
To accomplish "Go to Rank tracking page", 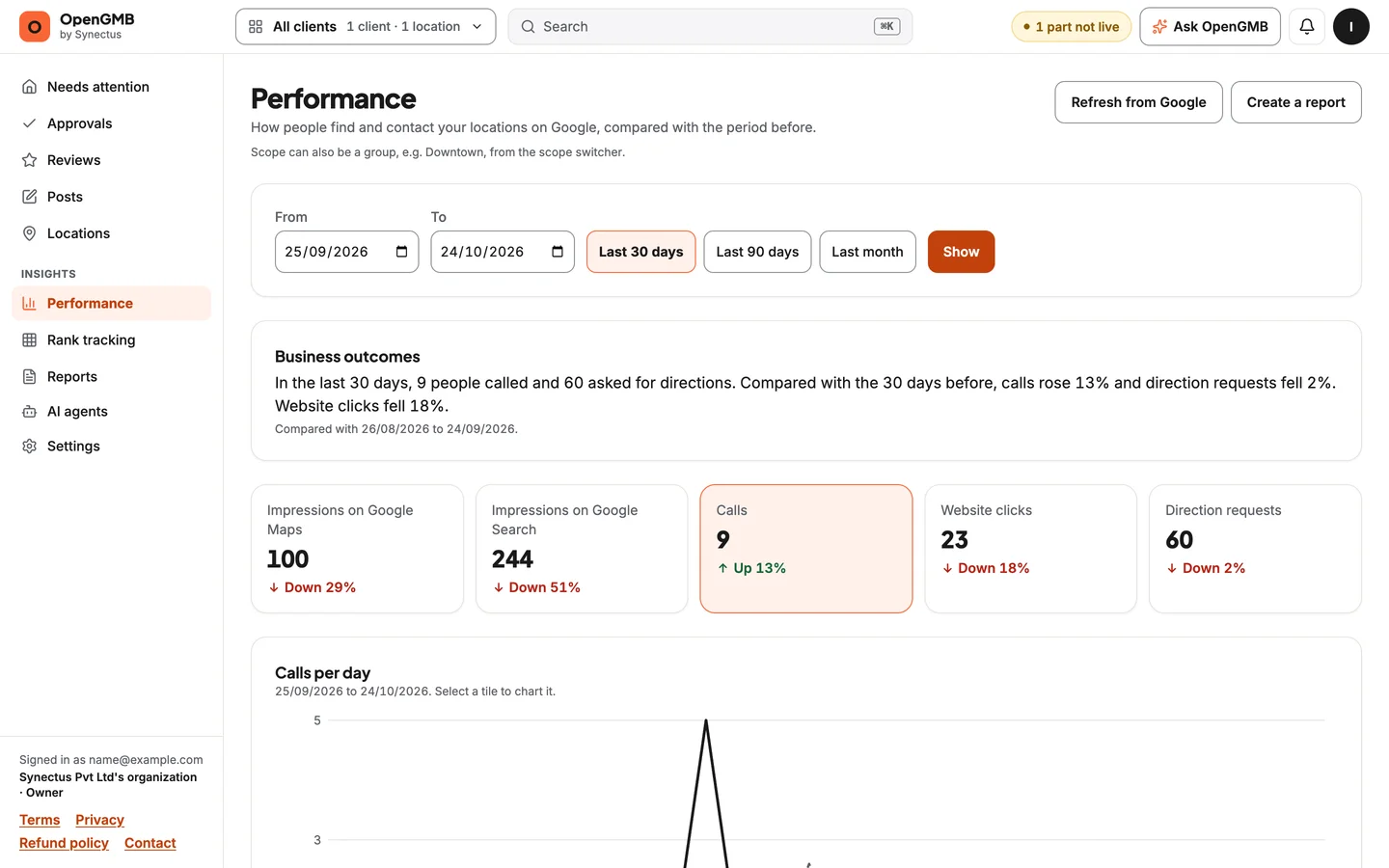I will pyautogui.click(x=111, y=339).
